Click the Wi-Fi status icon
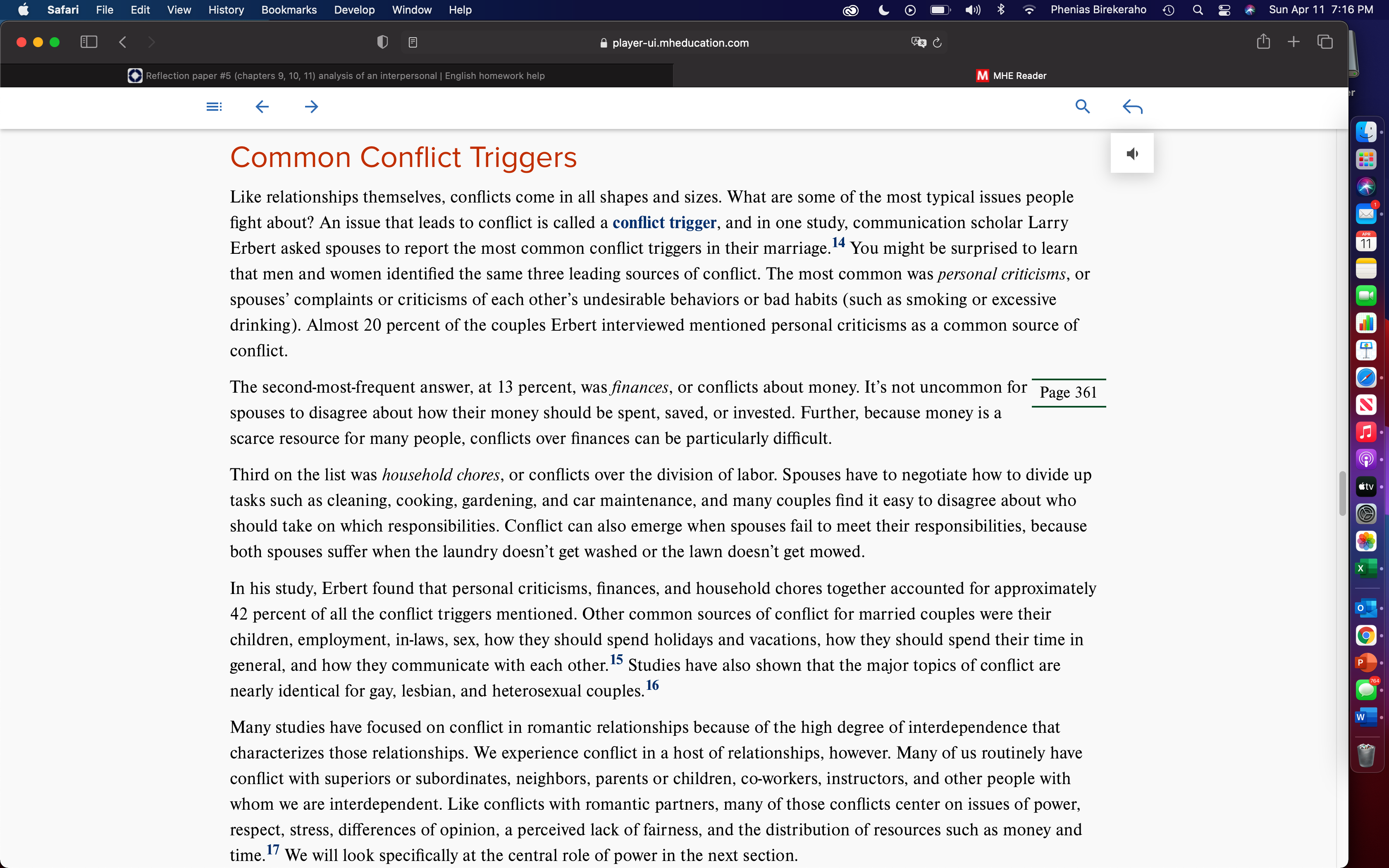The image size is (1389, 868). tap(1029, 10)
